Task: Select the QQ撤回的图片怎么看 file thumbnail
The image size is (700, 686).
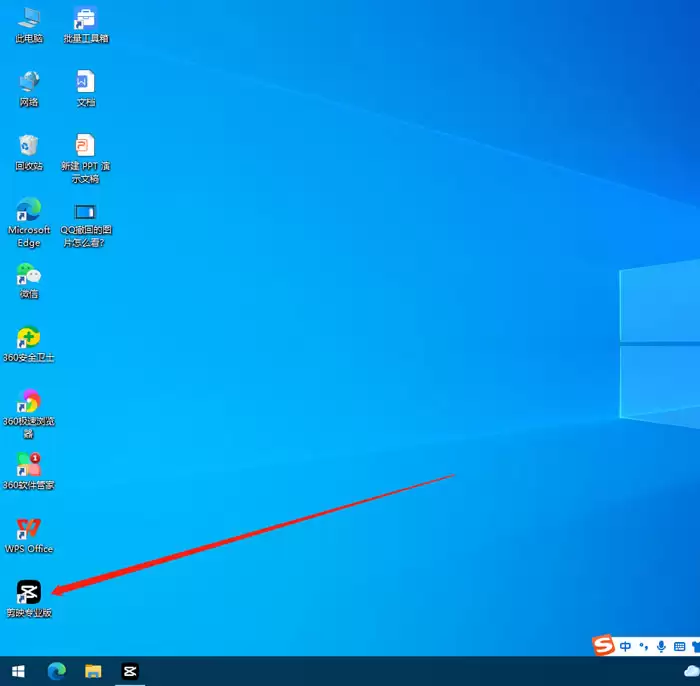Action: [86, 211]
